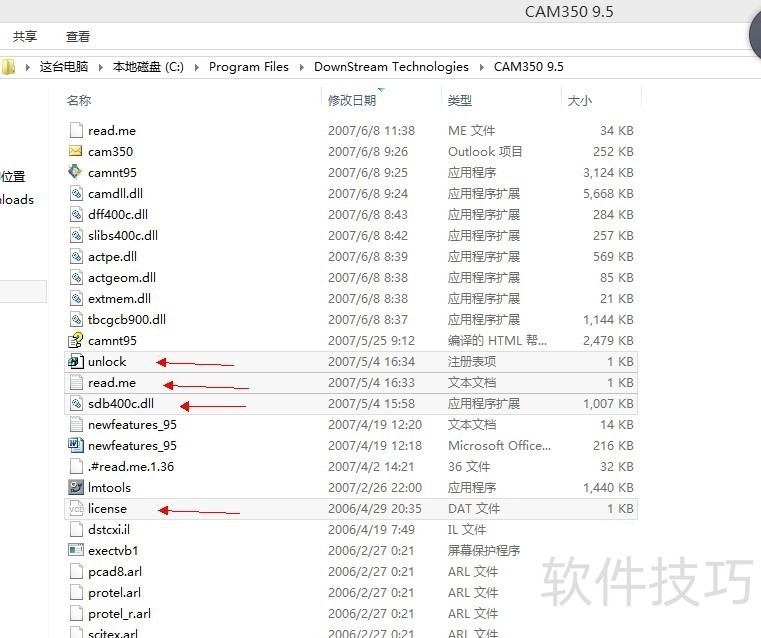Select the cam350 Outlook item icon
Viewport: 761px width, 638px height.
(x=76, y=151)
